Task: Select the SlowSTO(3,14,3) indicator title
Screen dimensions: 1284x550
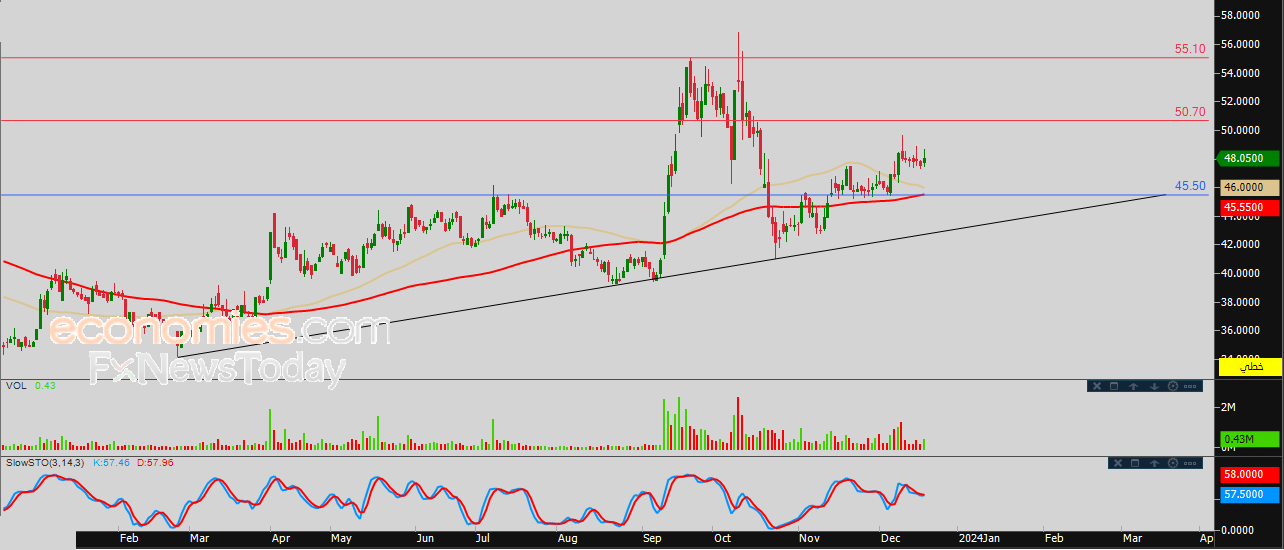Action: (x=45, y=462)
